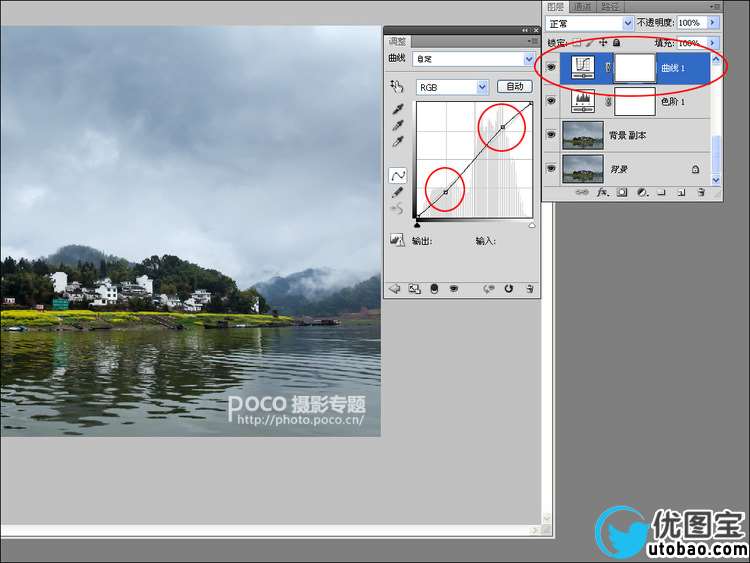
Task: Create a new layer group
Action: click(662, 192)
